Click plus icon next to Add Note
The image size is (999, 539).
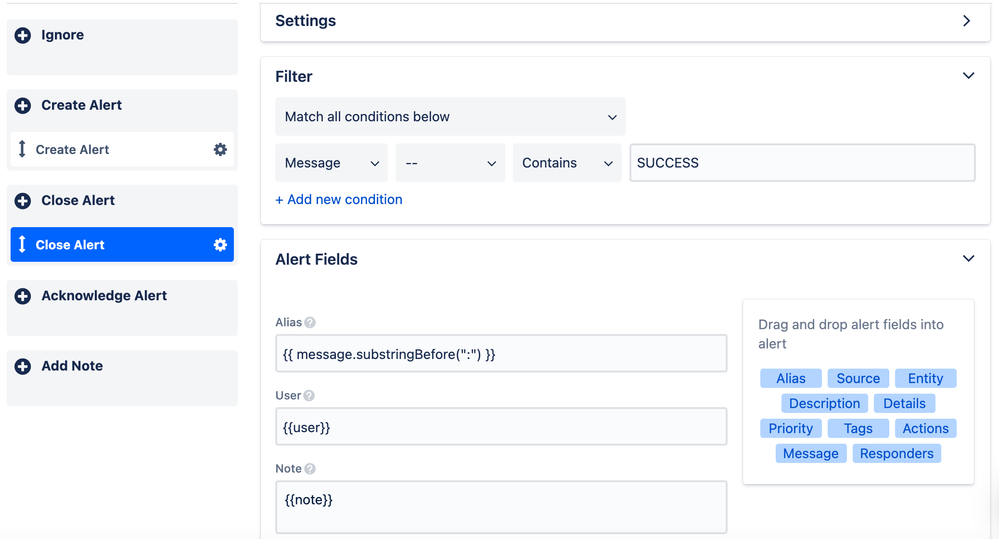tap(23, 366)
